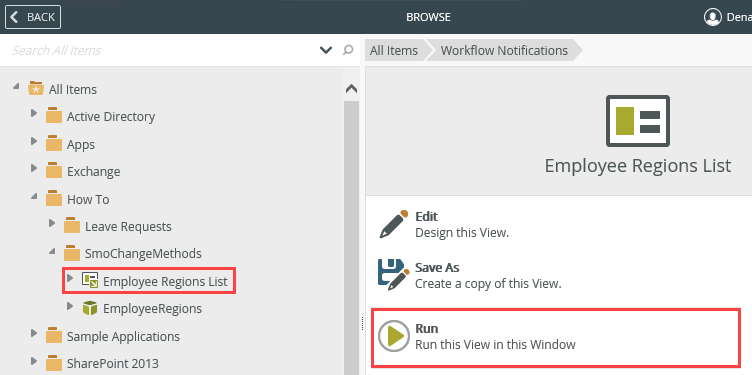752x375 pixels.
Task: Click the tree panel vertical scrollbar track
Action: (352, 237)
